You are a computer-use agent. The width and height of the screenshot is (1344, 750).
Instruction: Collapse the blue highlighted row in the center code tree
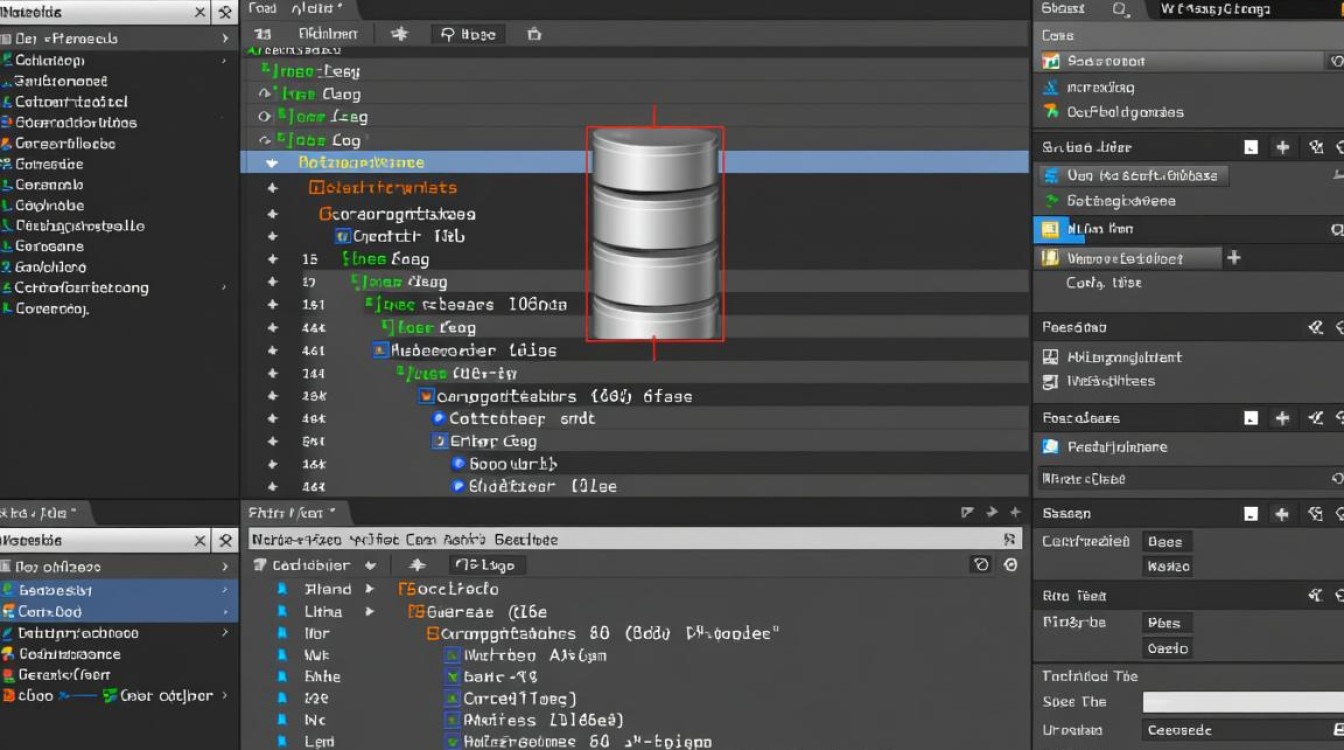272,163
